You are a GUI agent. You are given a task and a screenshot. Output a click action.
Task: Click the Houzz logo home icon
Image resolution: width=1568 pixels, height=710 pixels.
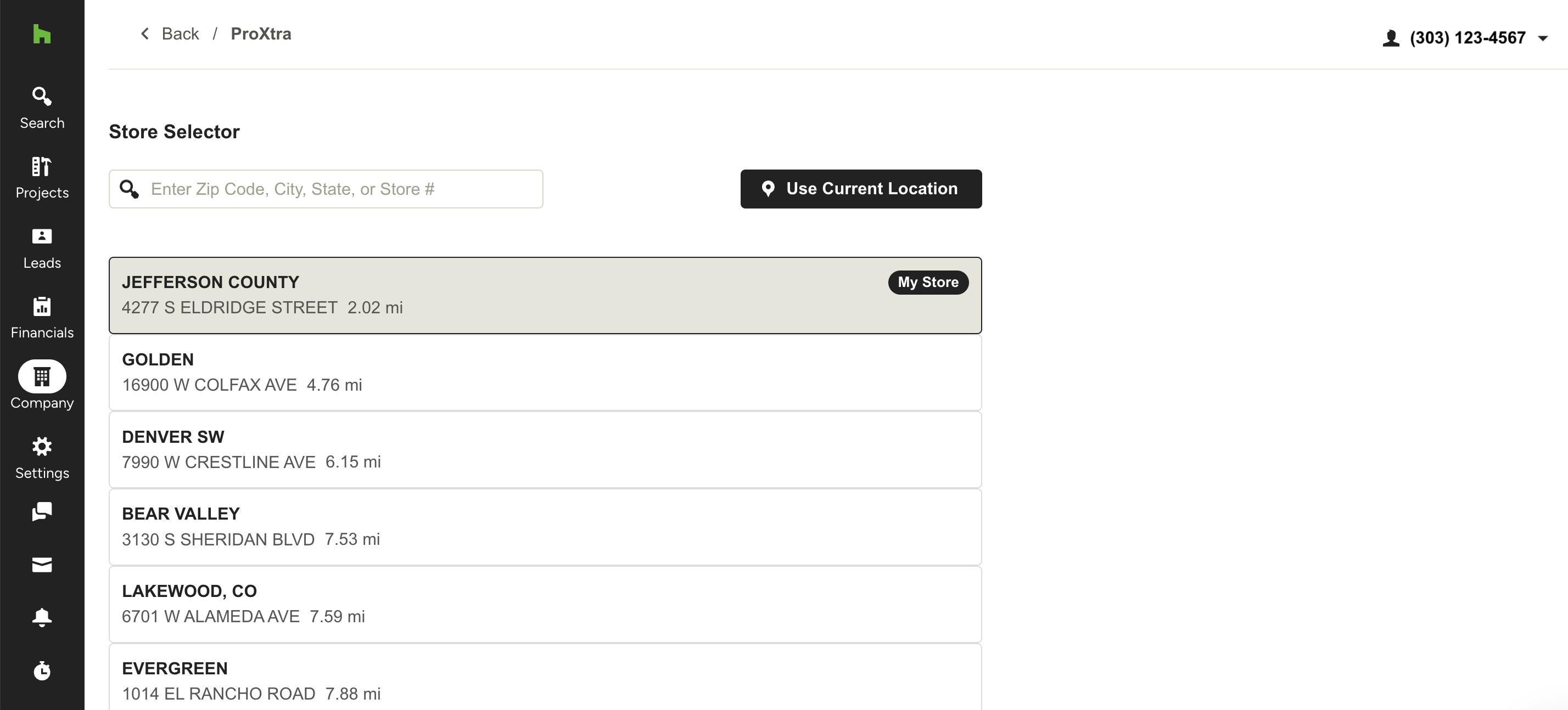click(x=42, y=33)
